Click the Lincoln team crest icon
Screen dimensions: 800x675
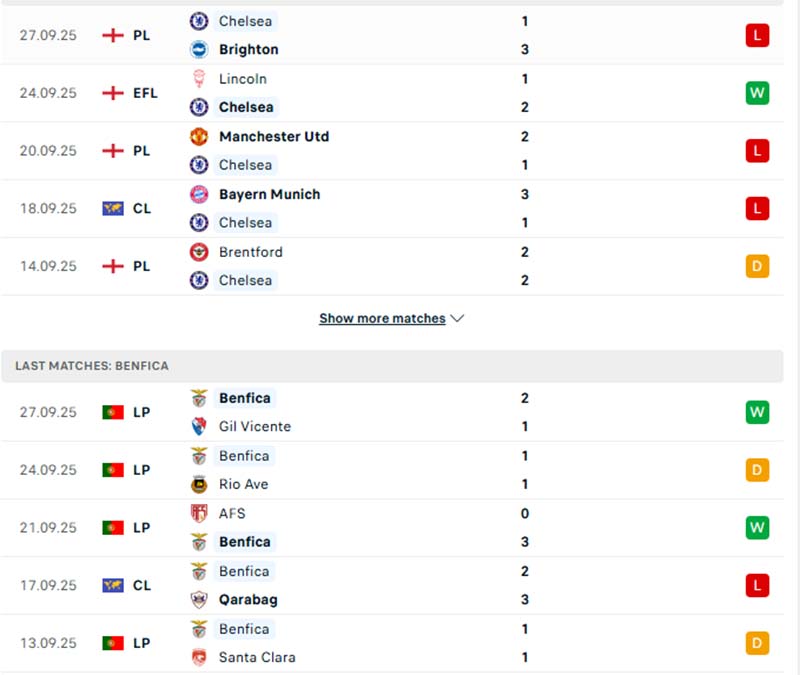tap(199, 79)
